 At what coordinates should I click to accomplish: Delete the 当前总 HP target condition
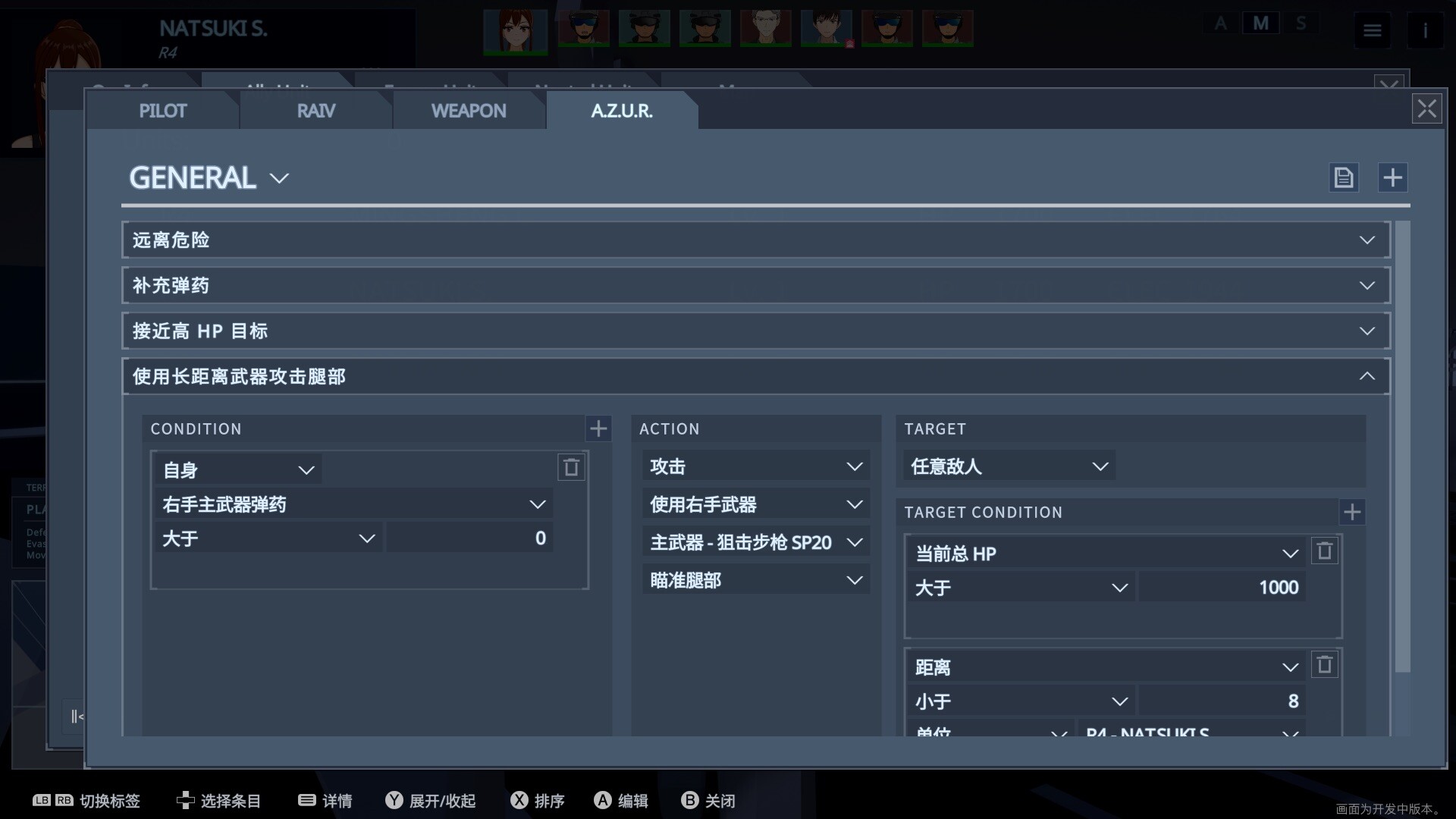pos(1324,551)
